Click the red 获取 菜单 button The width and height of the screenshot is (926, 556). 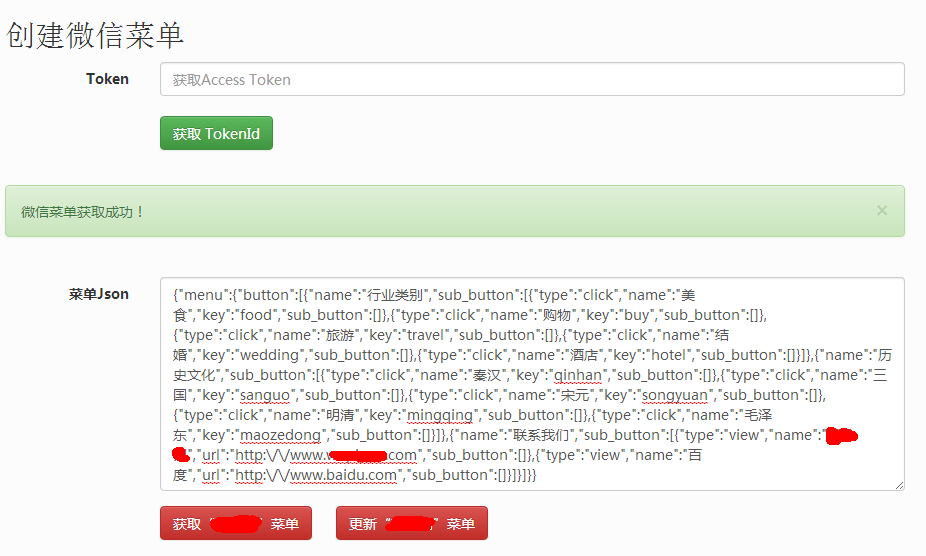point(236,524)
